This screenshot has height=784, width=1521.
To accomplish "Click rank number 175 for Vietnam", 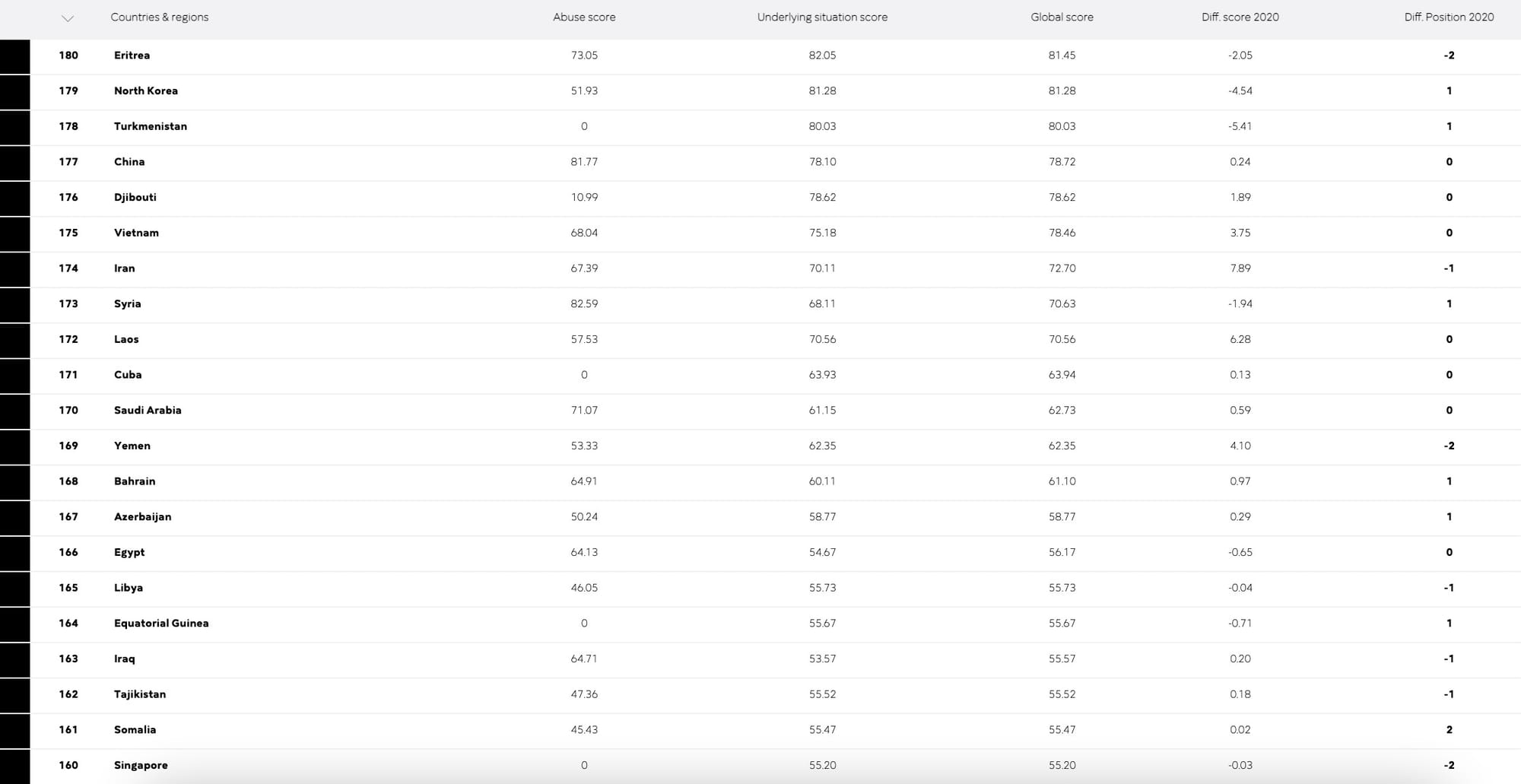I will coord(68,233).
